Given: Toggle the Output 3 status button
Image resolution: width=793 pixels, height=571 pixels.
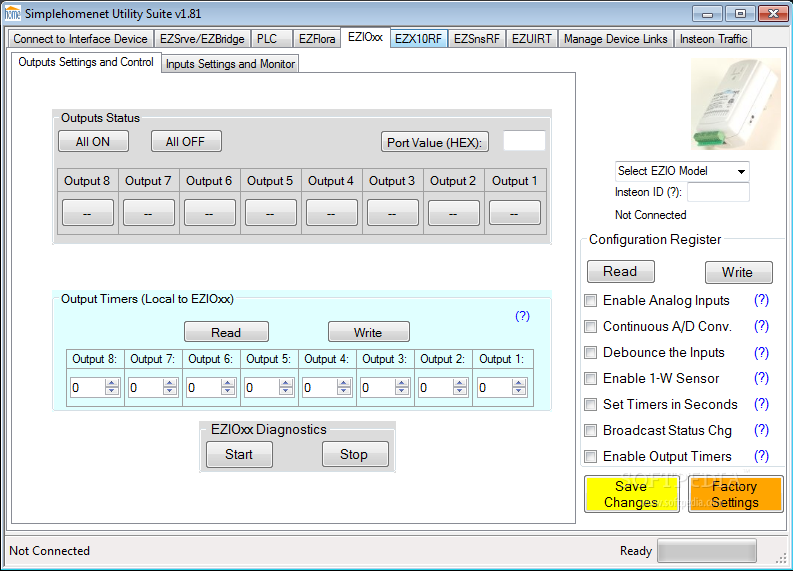Looking at the screenshot, I should 392,213.
